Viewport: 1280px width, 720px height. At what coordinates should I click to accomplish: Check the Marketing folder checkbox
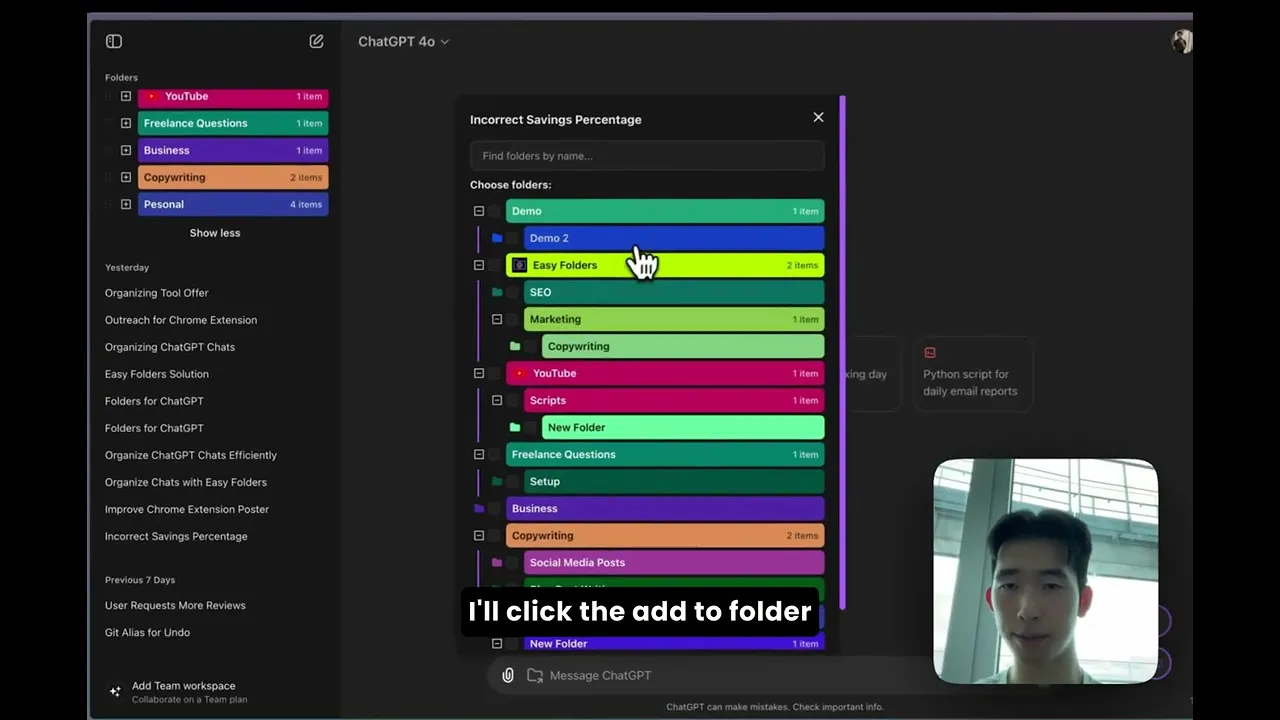(x=513, y=319)
